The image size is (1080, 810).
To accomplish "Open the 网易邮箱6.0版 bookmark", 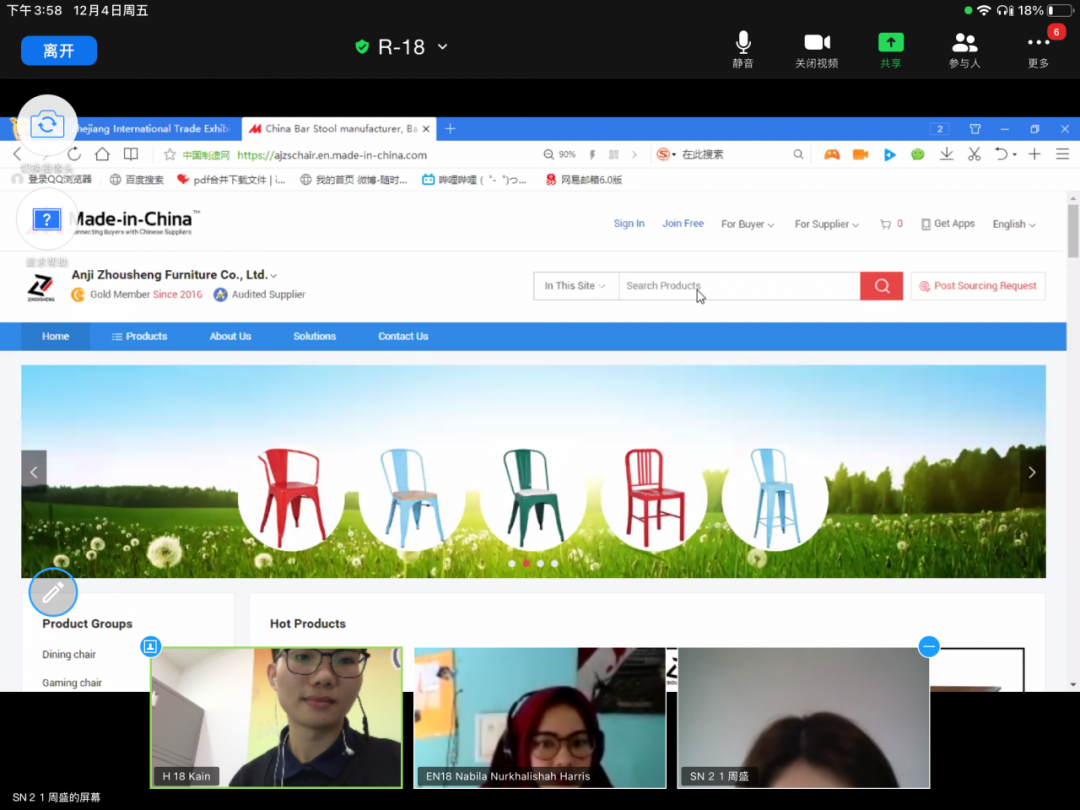I will [x=584, y=180].
